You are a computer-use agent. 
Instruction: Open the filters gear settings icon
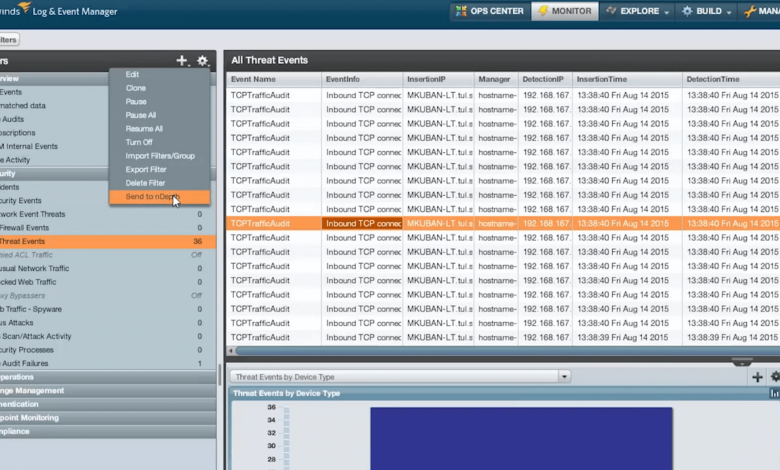point(202,61)
